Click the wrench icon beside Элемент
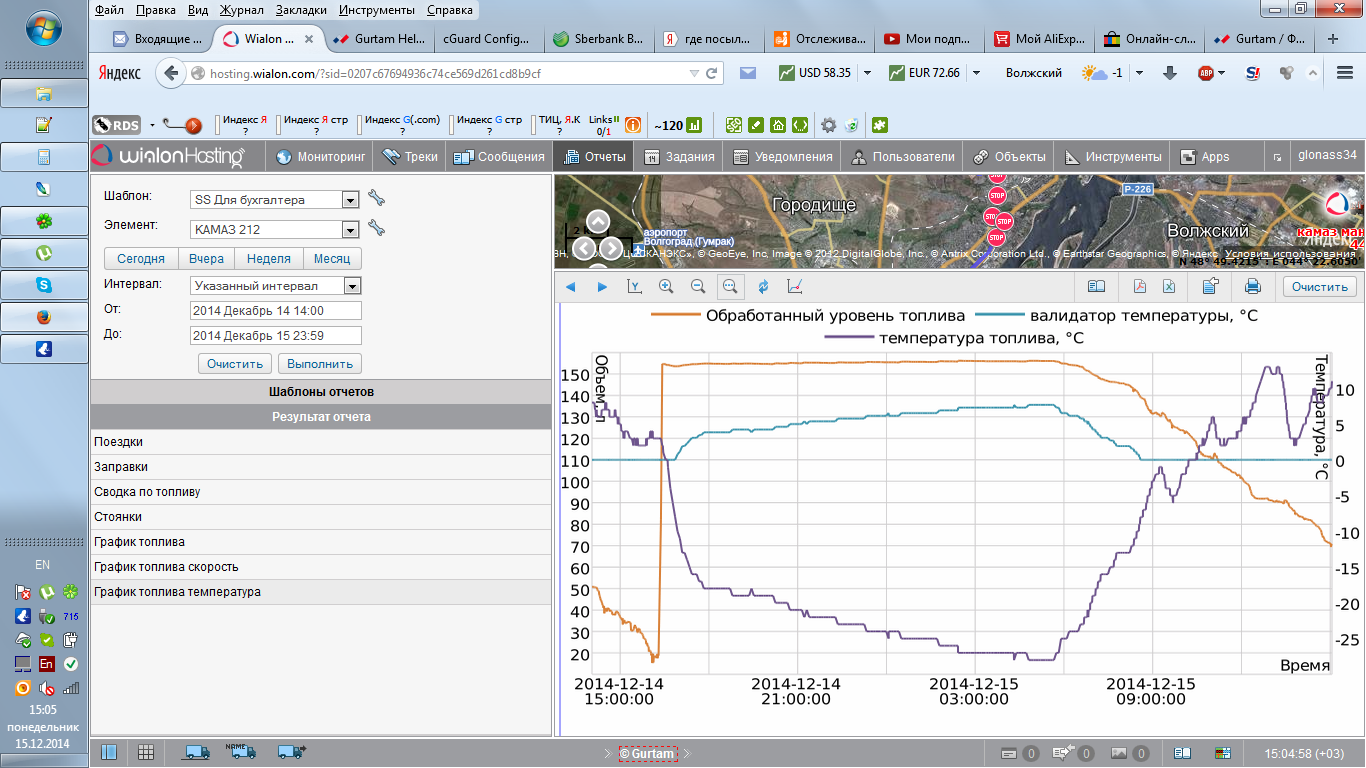Screen dimensions: 1366x768 coord(376,228)
